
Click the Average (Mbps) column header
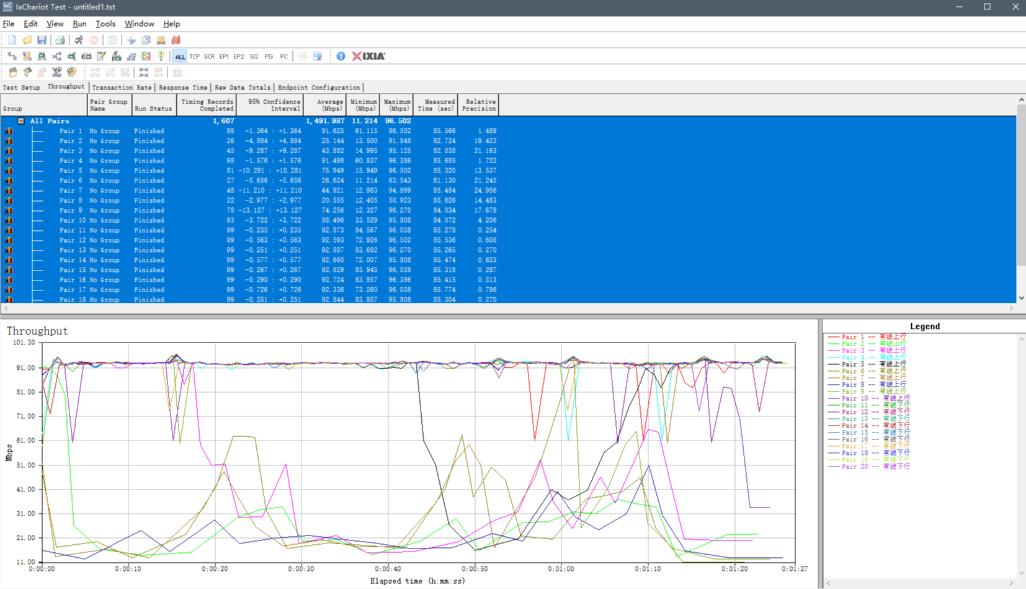pos(327,105)
